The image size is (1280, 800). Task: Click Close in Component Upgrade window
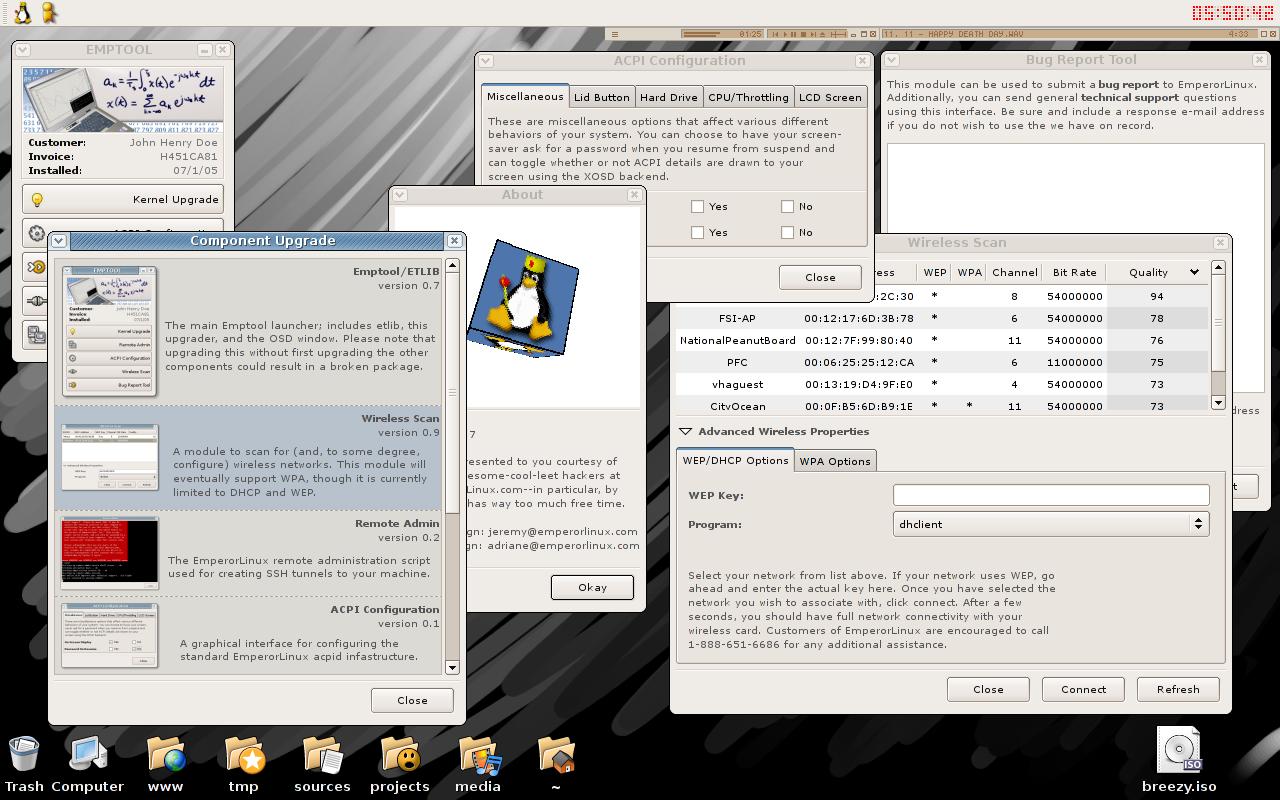(412, 700)
